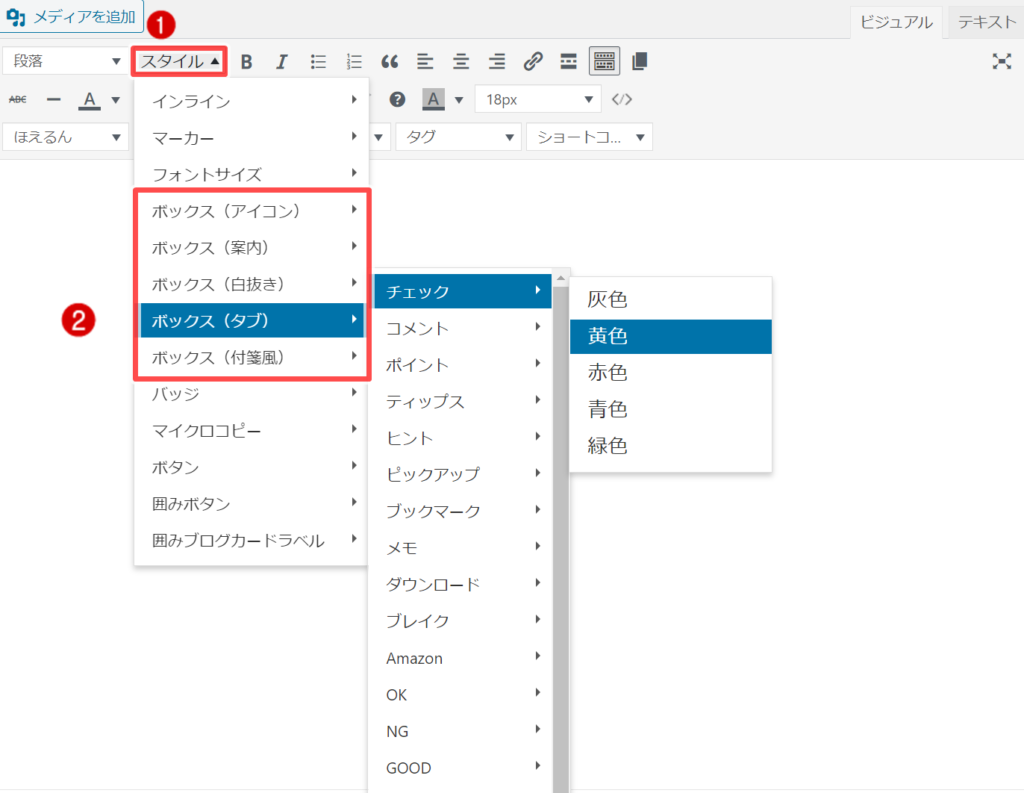The height and width of the screenshot is (793, 1024).
Task: Select the ブックマーク tab box type
Action: [462, 511]
